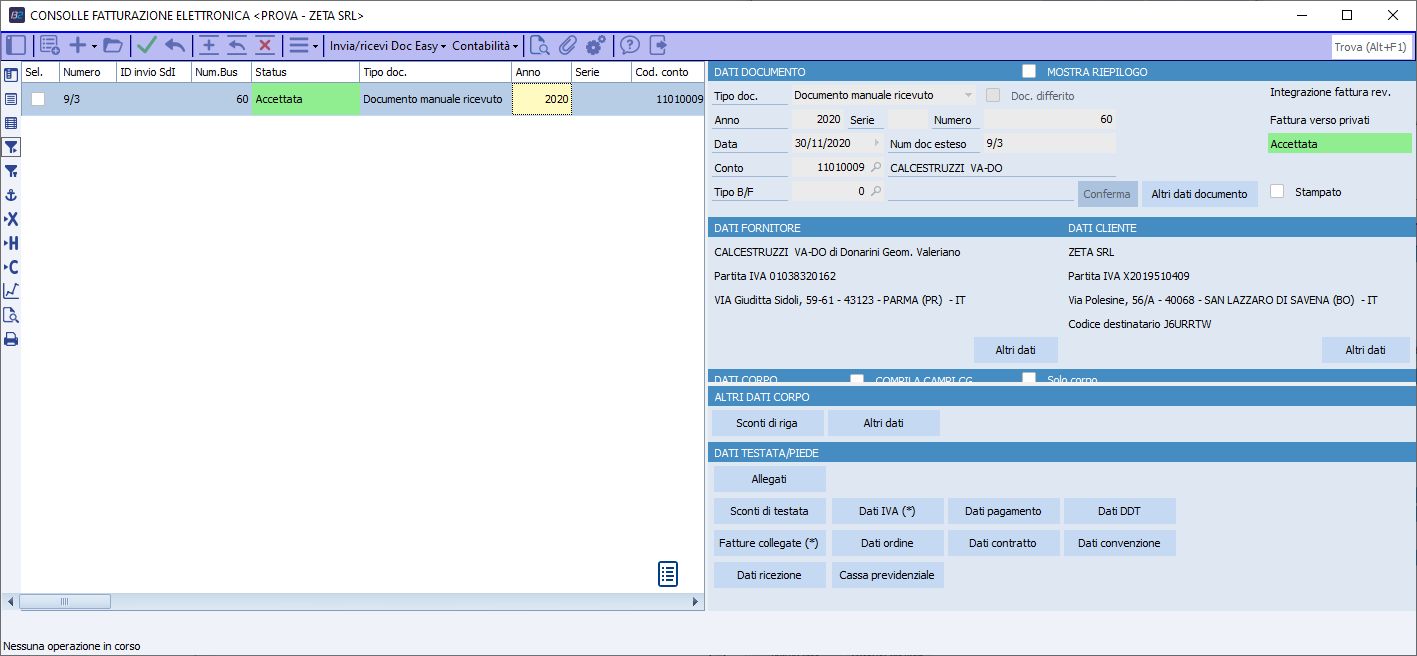Open Altri dati documento

[x=1199, y=194]
